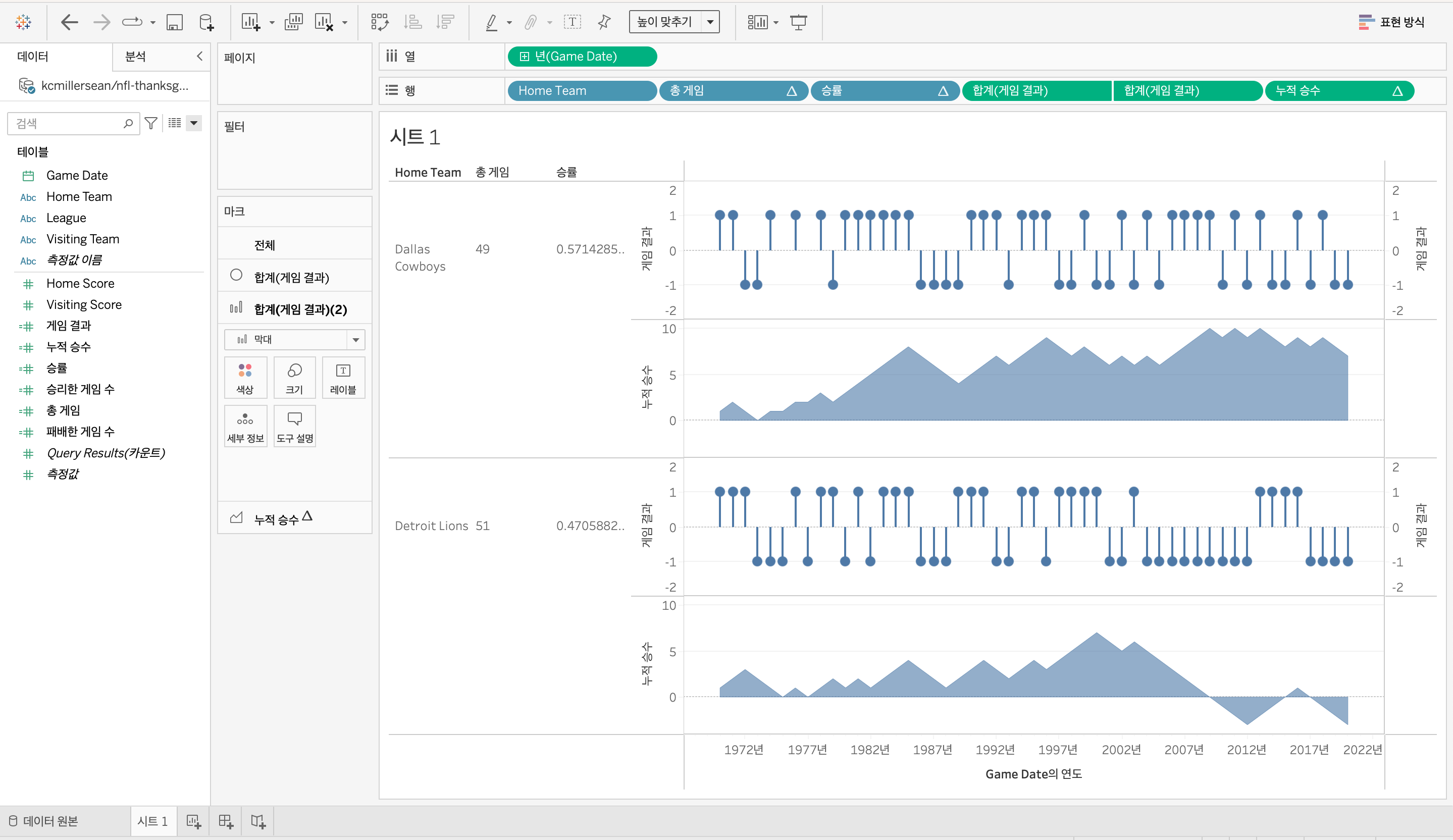Image resolution: width=1453 pixels, height=840 pixels.
Task: Add a new dashboard from the bottom tab
Action: [x=226, y=821]
